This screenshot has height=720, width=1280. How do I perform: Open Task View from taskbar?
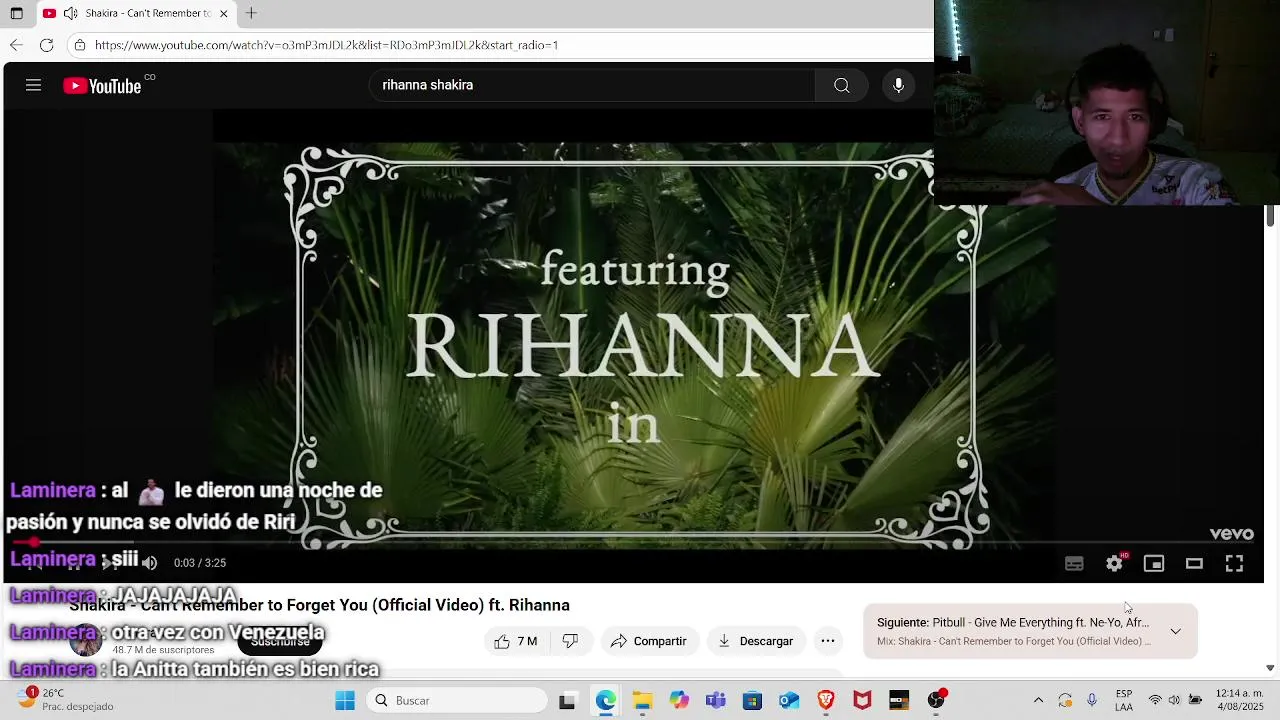[567, 701]
